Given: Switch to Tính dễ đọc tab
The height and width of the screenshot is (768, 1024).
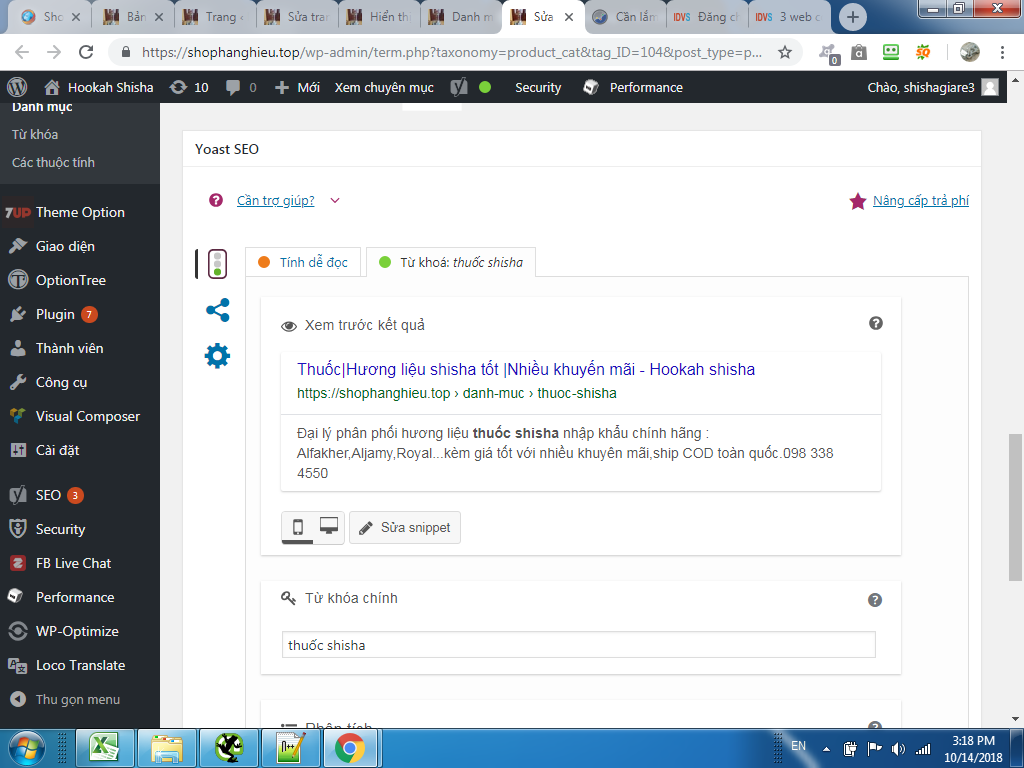Looking at the screenshot, I should coord(303,263).
